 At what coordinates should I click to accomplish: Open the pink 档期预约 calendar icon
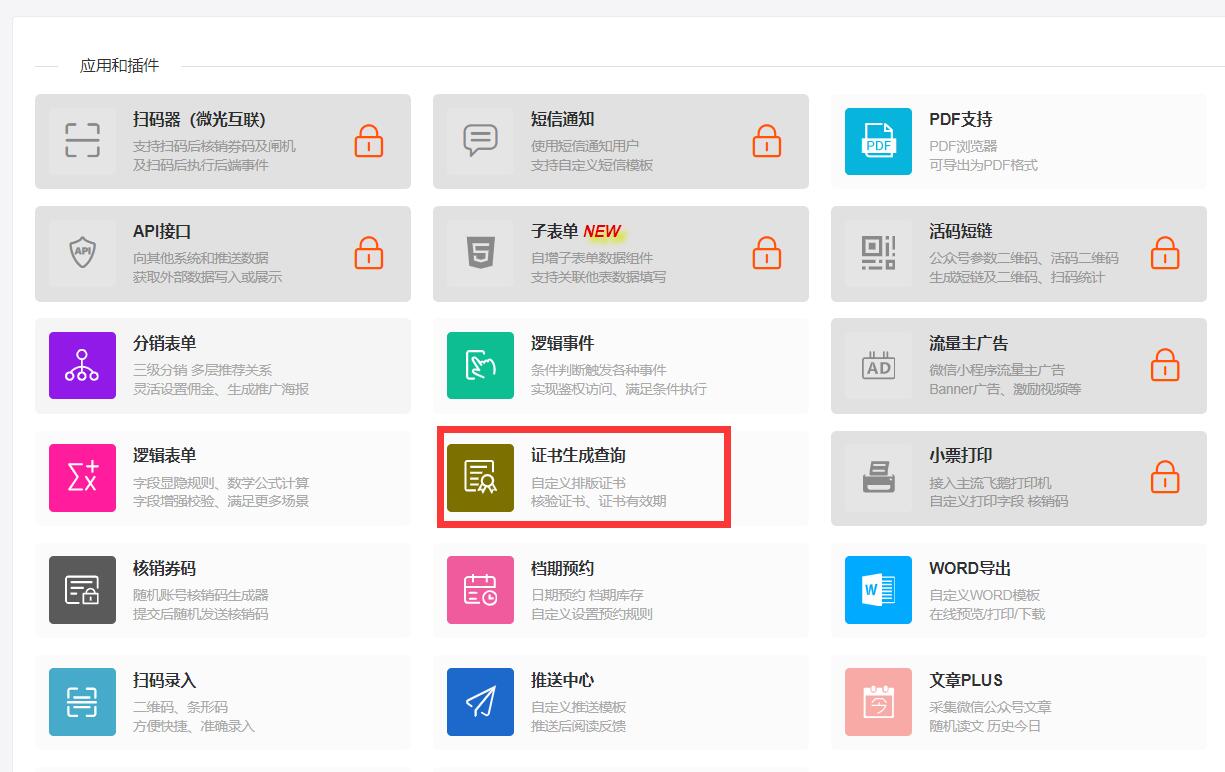[x=480, y=590]
